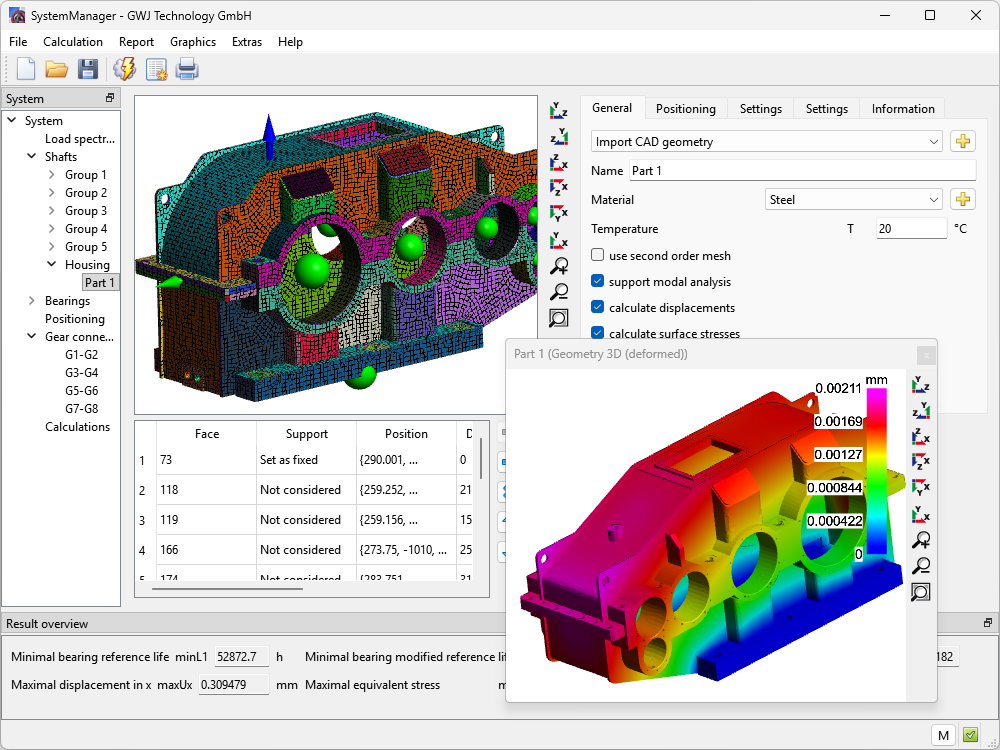Zoom in on the deformed geometry window
This screenshot has width=1000, height=750.
tap(920, 541)
